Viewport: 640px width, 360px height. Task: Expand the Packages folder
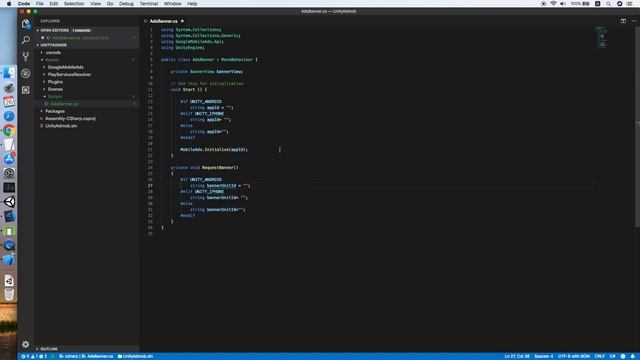(55, 111)
